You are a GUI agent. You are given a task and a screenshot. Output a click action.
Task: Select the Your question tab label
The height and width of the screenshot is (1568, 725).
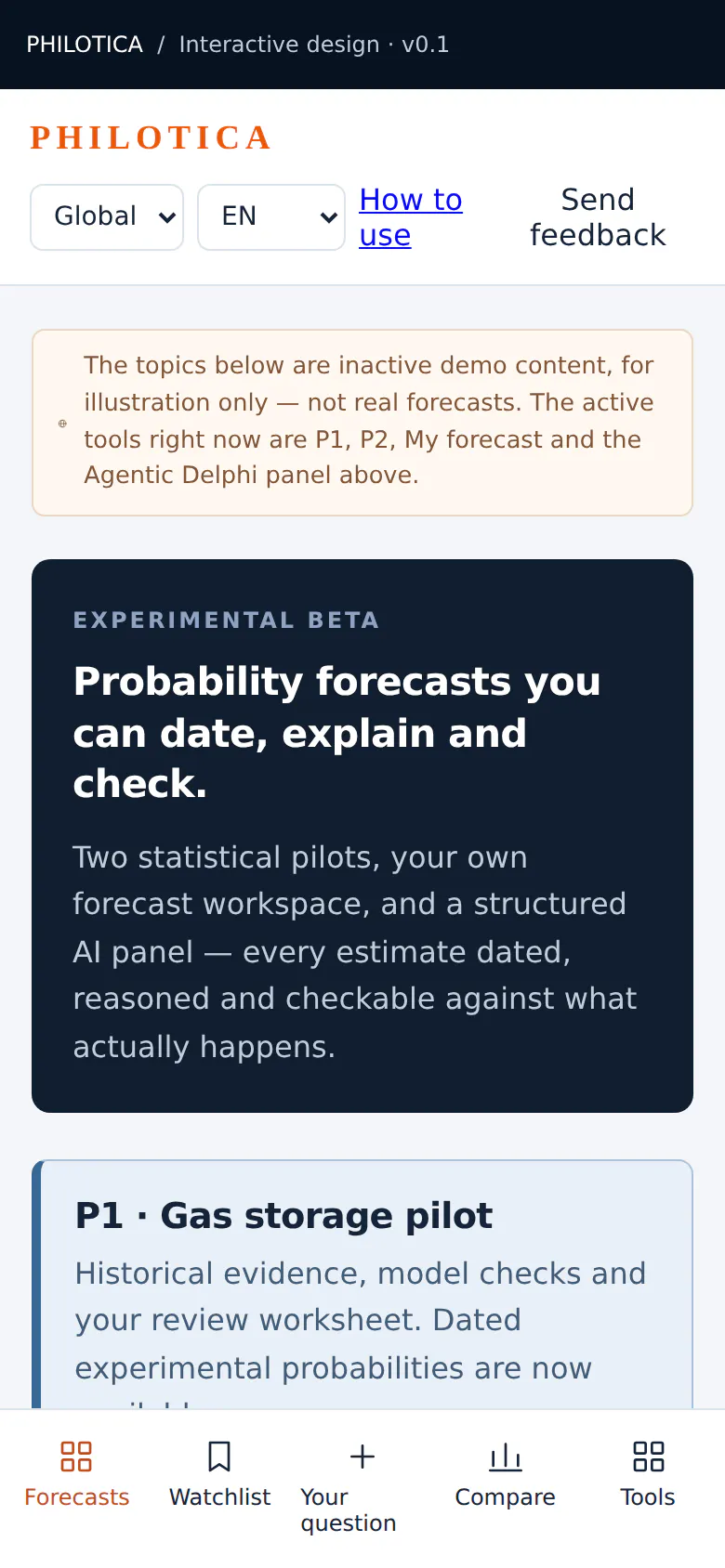(x=349, y=1509)
